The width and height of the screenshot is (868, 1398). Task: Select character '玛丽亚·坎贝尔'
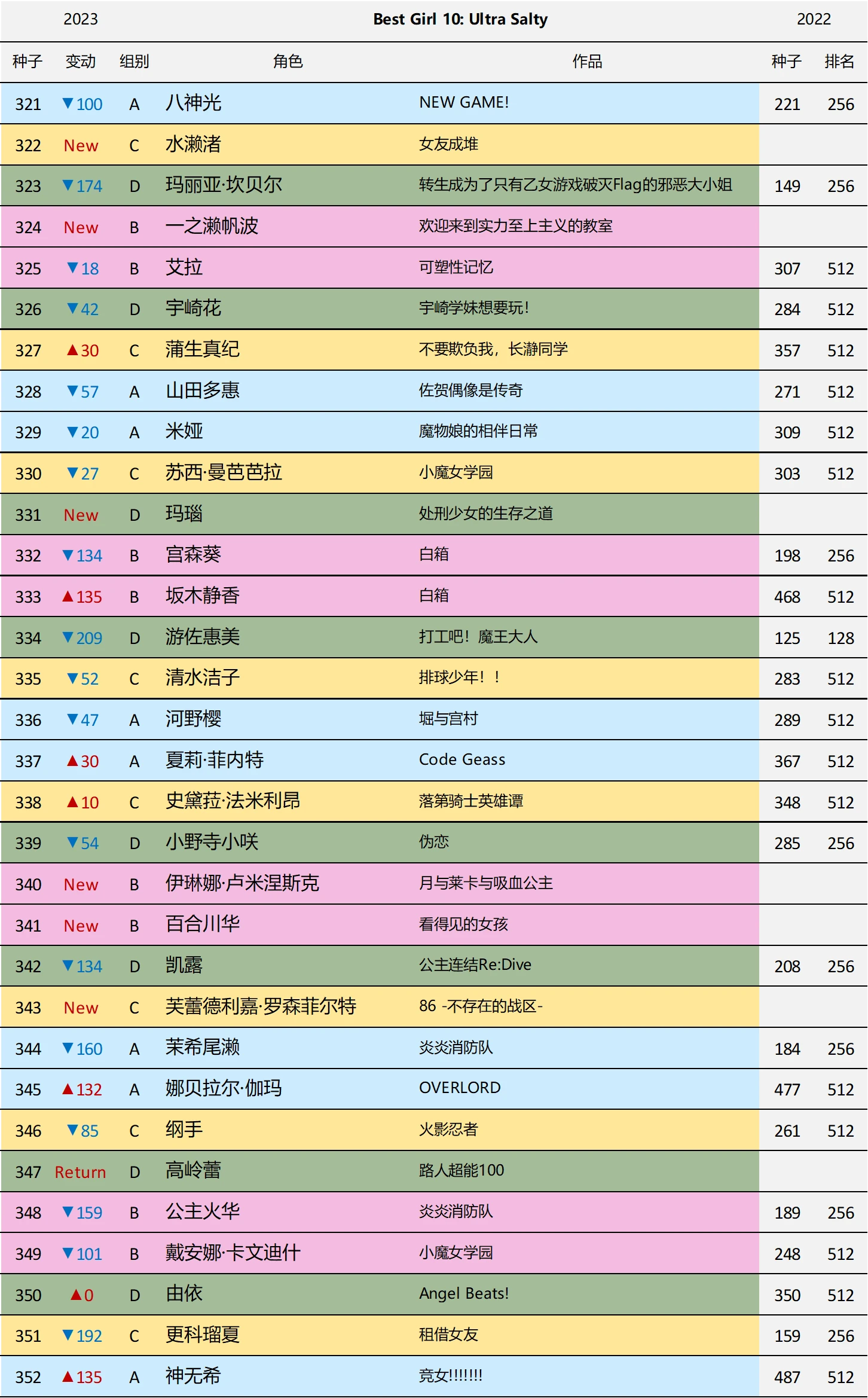(x=224, y=185)
